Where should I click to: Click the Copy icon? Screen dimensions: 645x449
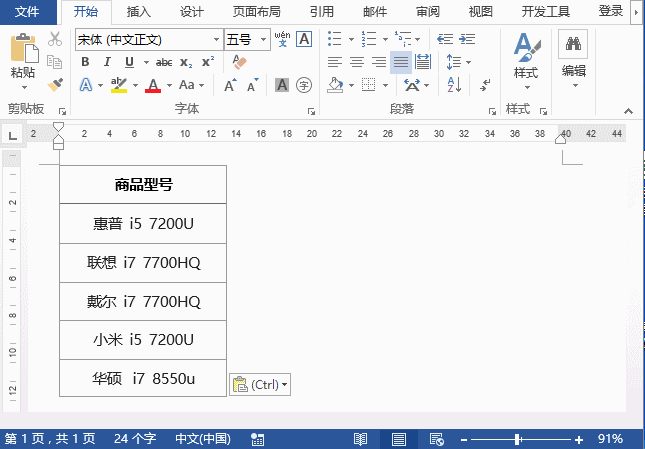(55, 62)
